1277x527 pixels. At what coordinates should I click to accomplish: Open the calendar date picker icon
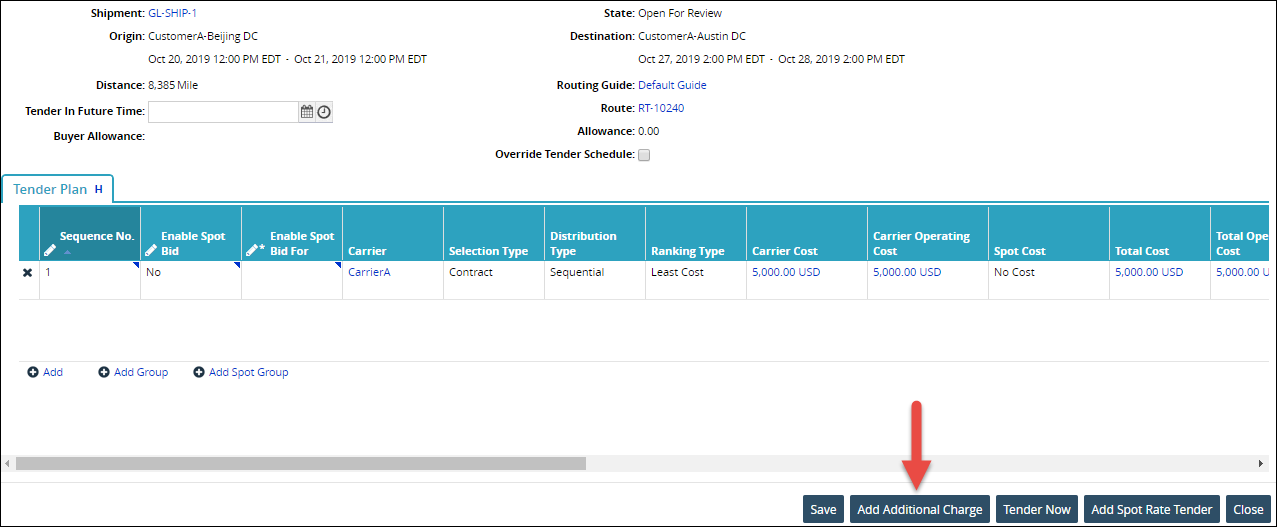click(x=307, y=112)
